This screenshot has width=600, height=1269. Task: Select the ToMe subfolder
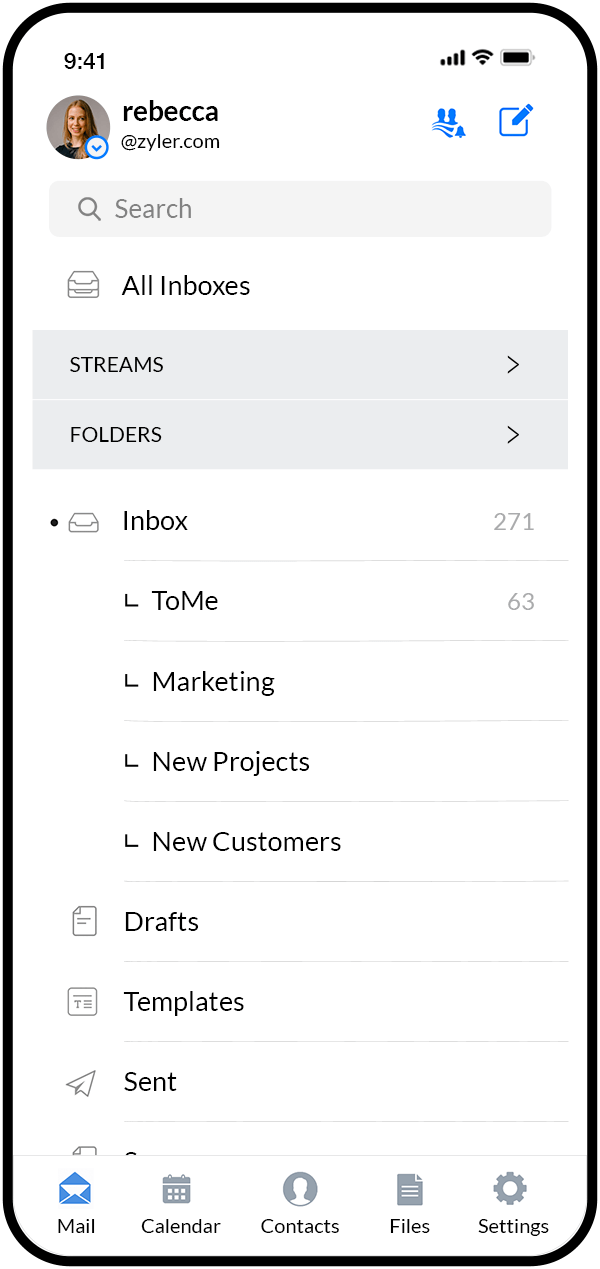coord(184,600)
